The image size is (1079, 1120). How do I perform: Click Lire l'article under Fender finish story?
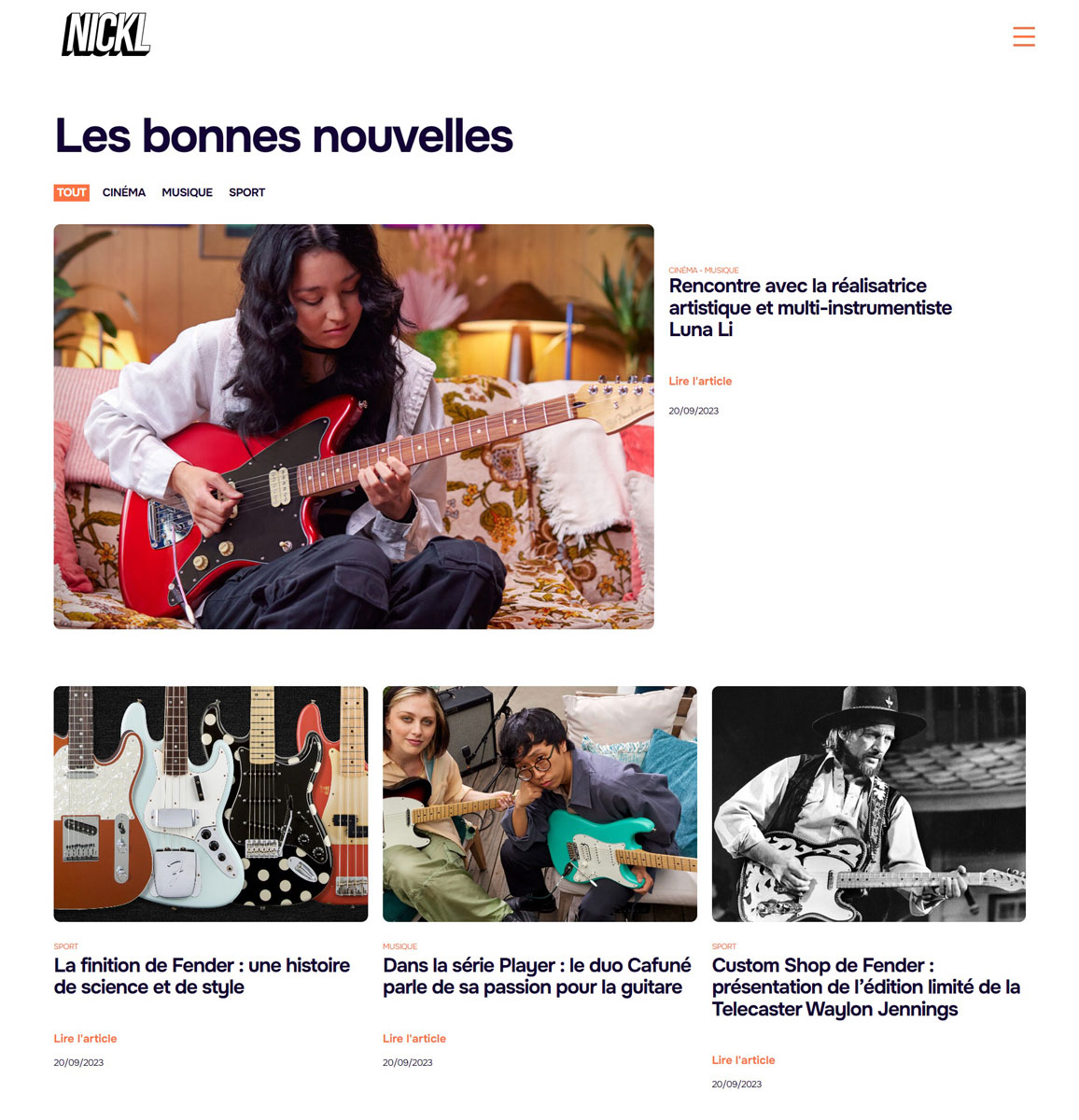(x=85, y=1038)
